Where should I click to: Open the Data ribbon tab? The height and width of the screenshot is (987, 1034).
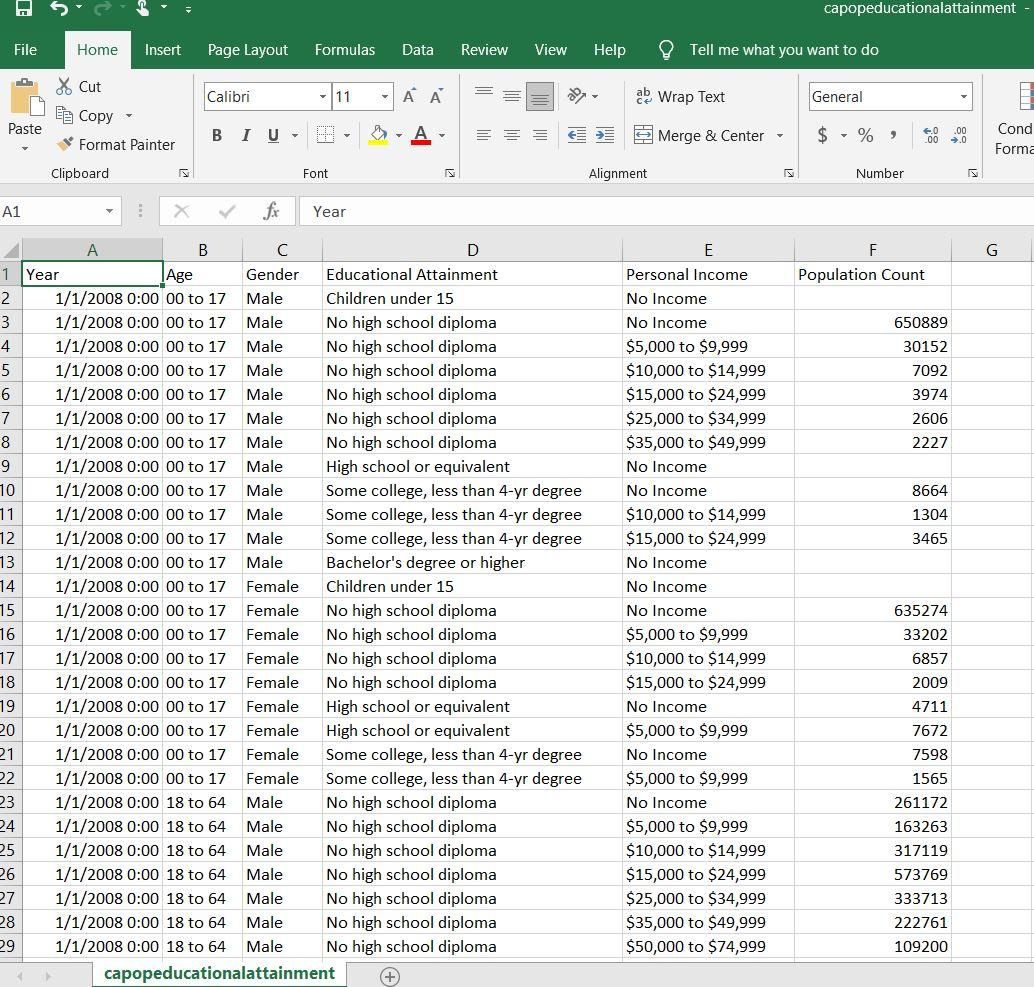(417, 49)
